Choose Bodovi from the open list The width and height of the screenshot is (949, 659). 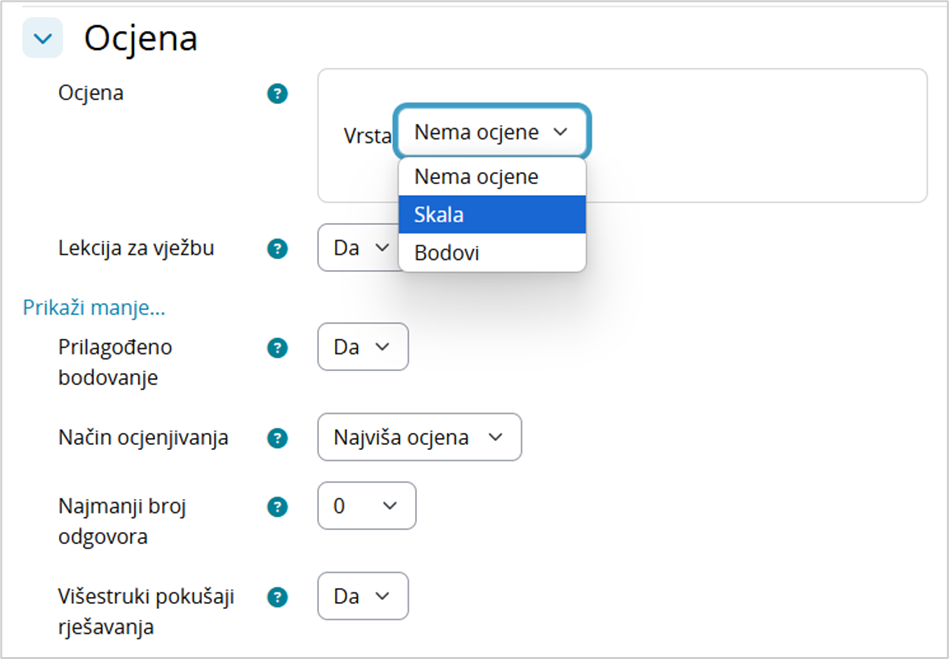click(x=491, y=252)
